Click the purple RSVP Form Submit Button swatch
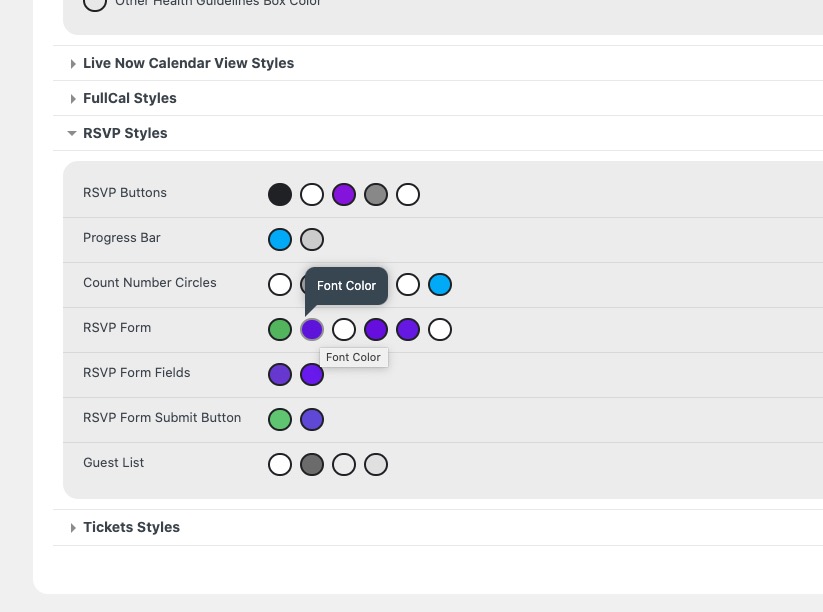This screenshot has height=612, width=823. pyautogui.click(x=312, y=419)
